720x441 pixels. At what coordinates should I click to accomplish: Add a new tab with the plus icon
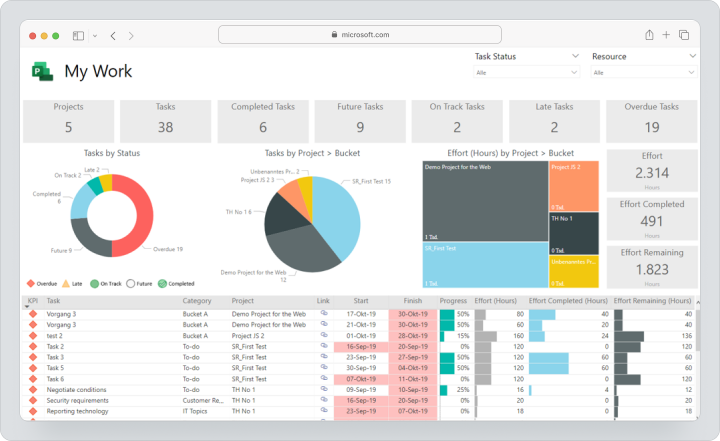point(666,34)
